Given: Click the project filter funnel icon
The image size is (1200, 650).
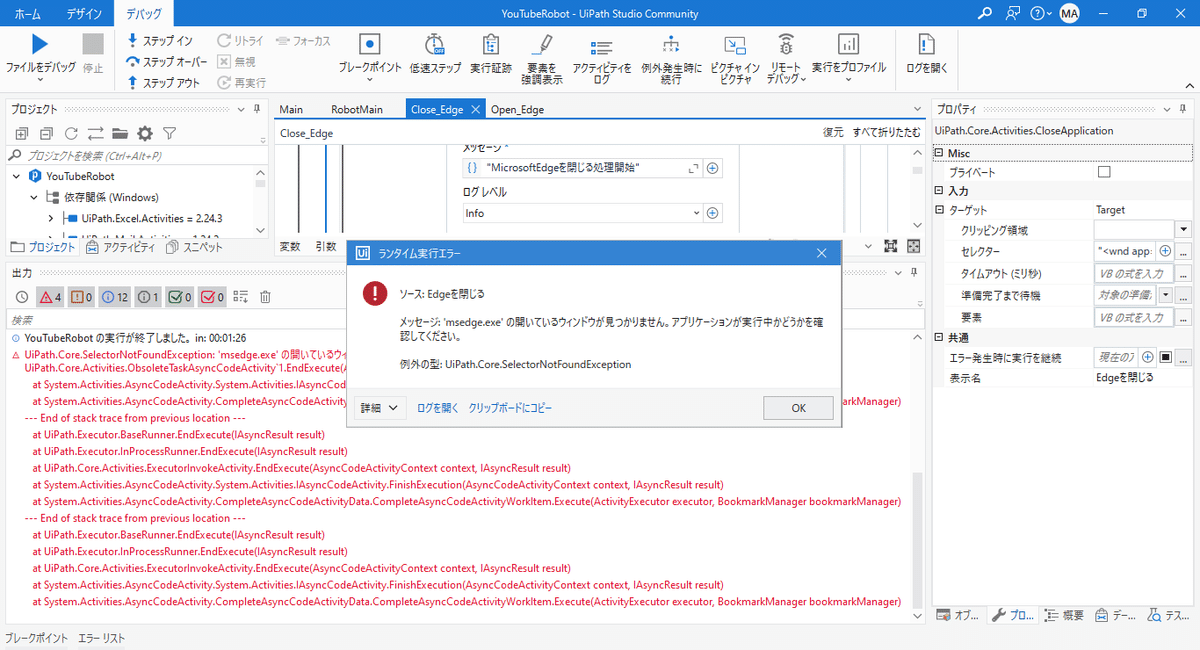Looking at the screenshot, I should click(x=170, y=133).
